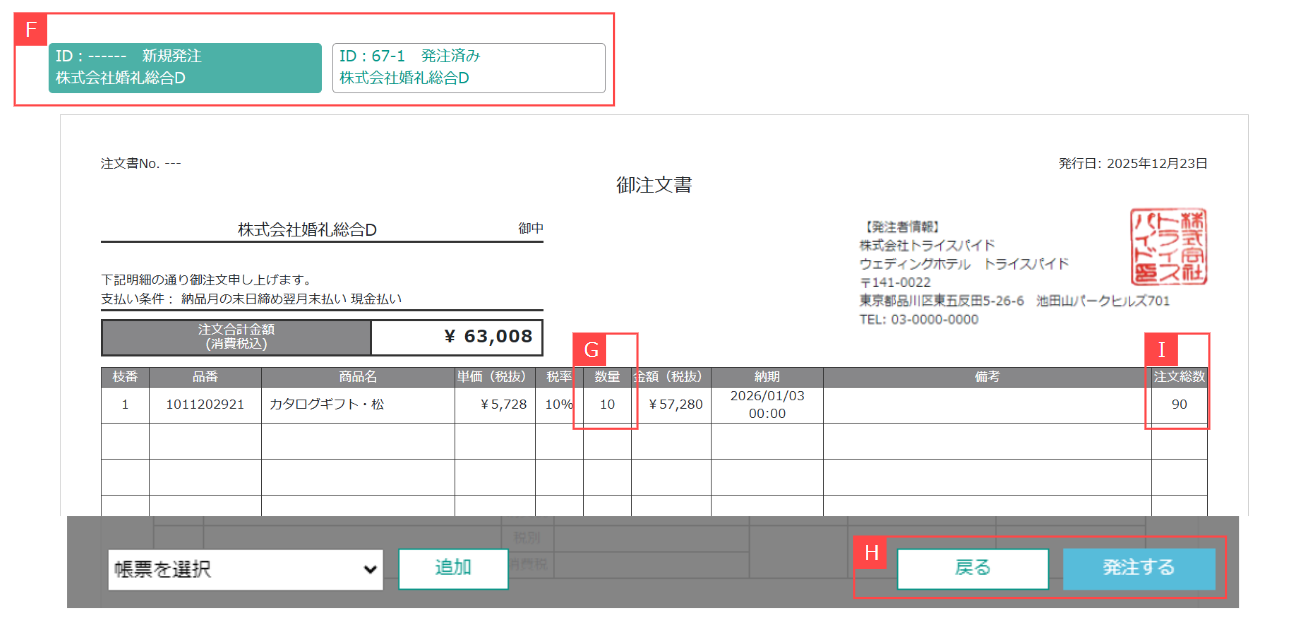Click the delivery date 2026/01/03 cell
Screen dimensions: 1289x643
pos(767,405)
